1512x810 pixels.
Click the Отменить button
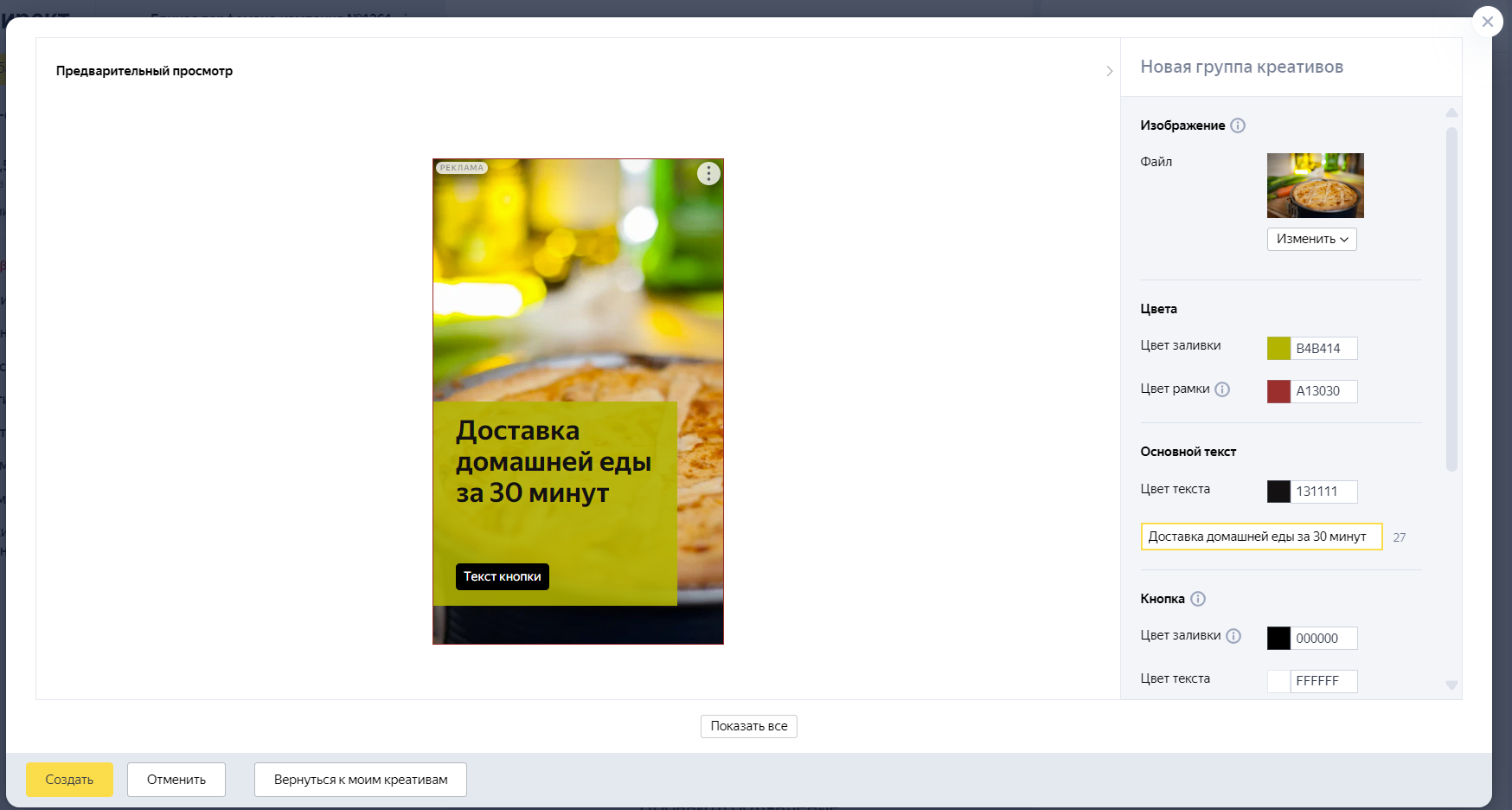pyautogui.click(x=176, y=780)
